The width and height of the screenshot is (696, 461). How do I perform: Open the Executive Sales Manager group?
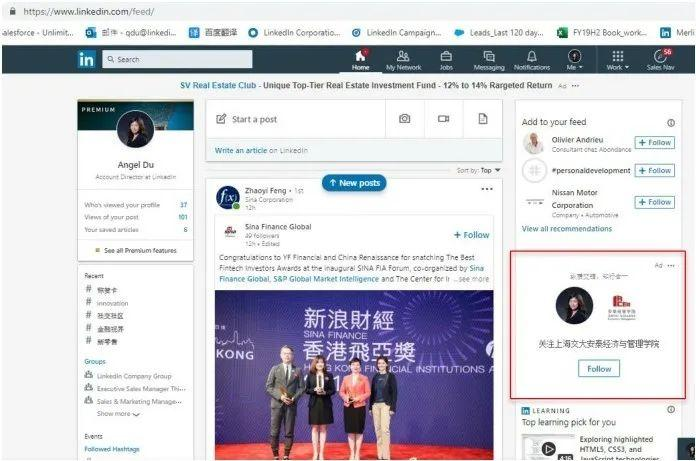[x=141, y=389]
